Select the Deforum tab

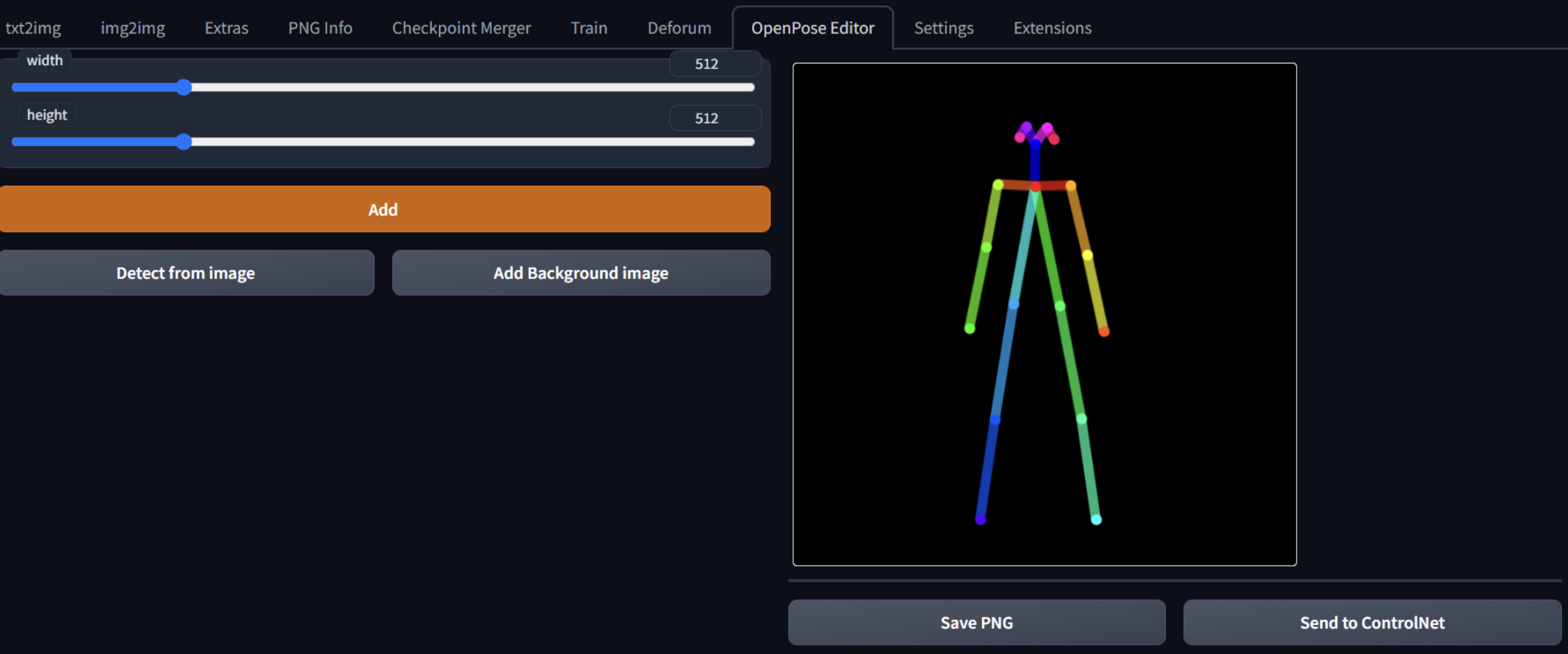(x=680, y=28)
